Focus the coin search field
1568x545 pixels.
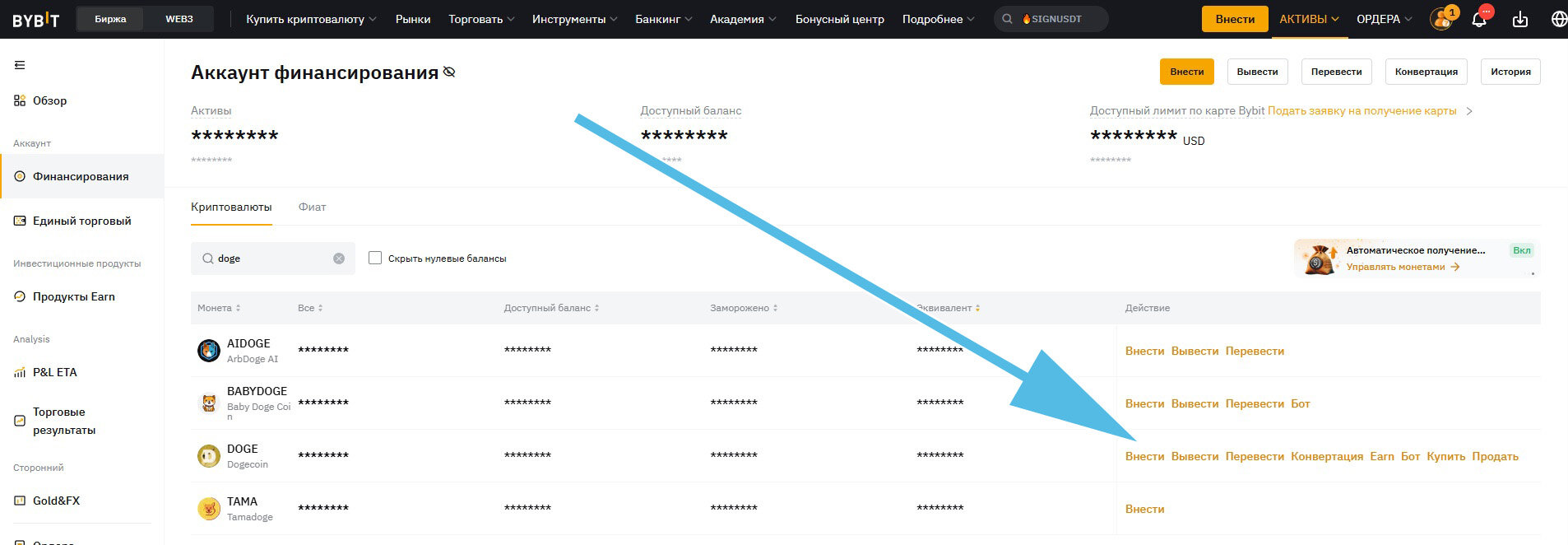(x=273, y=259)
